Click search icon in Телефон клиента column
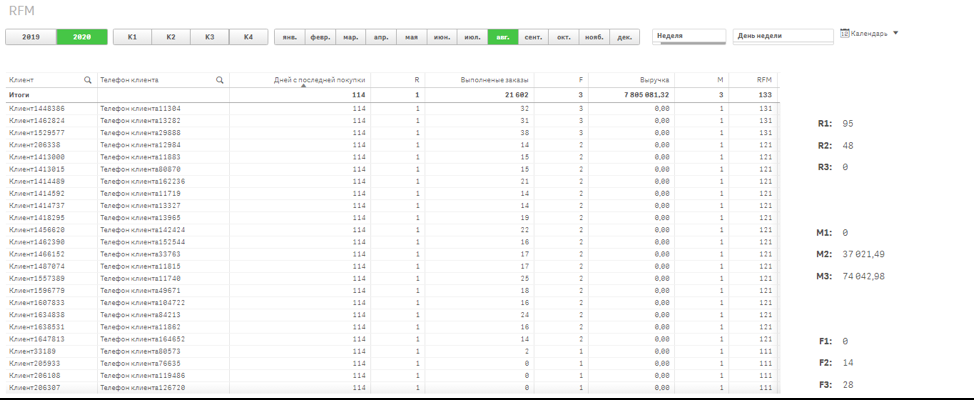 (220, 79)
